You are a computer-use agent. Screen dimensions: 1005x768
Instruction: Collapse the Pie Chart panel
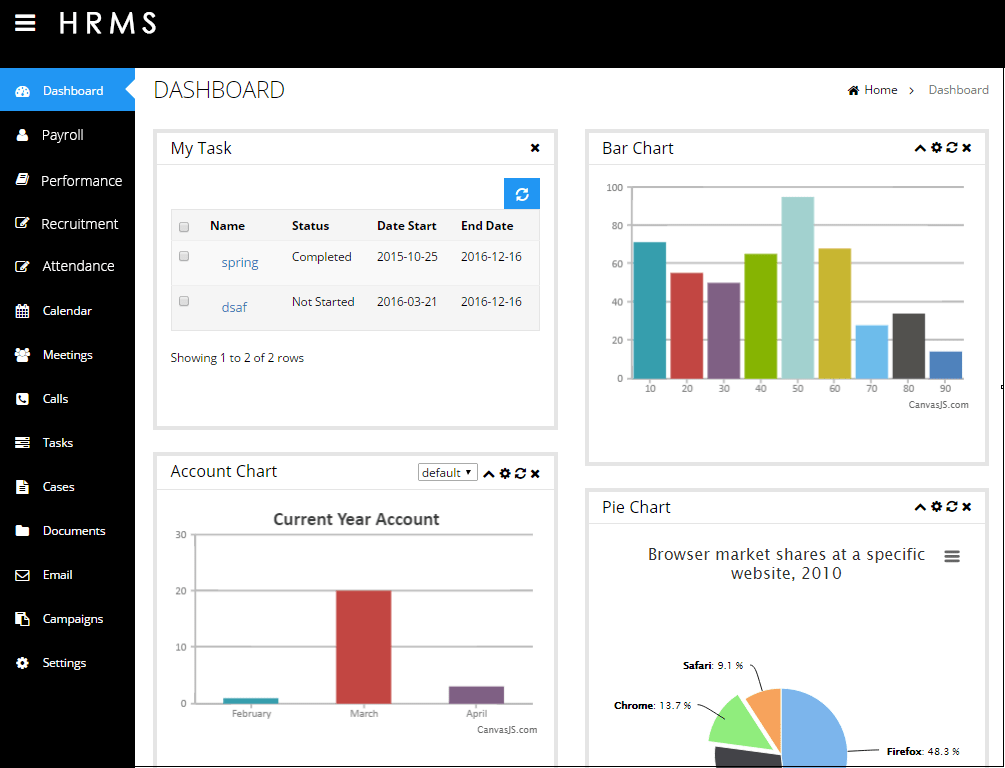coord(920,507)
